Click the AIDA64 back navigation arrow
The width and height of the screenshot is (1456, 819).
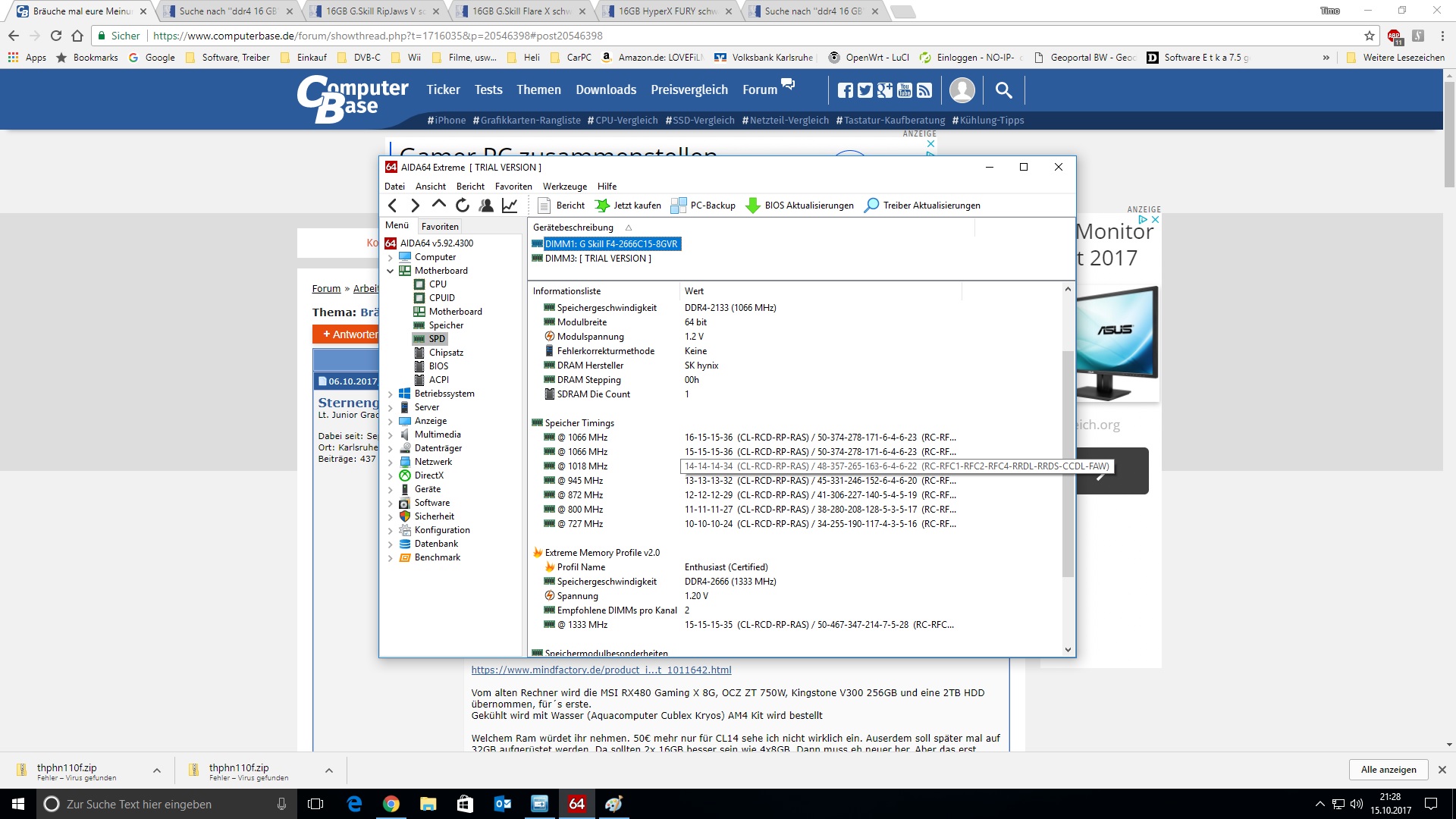click(x=392, y=206)
